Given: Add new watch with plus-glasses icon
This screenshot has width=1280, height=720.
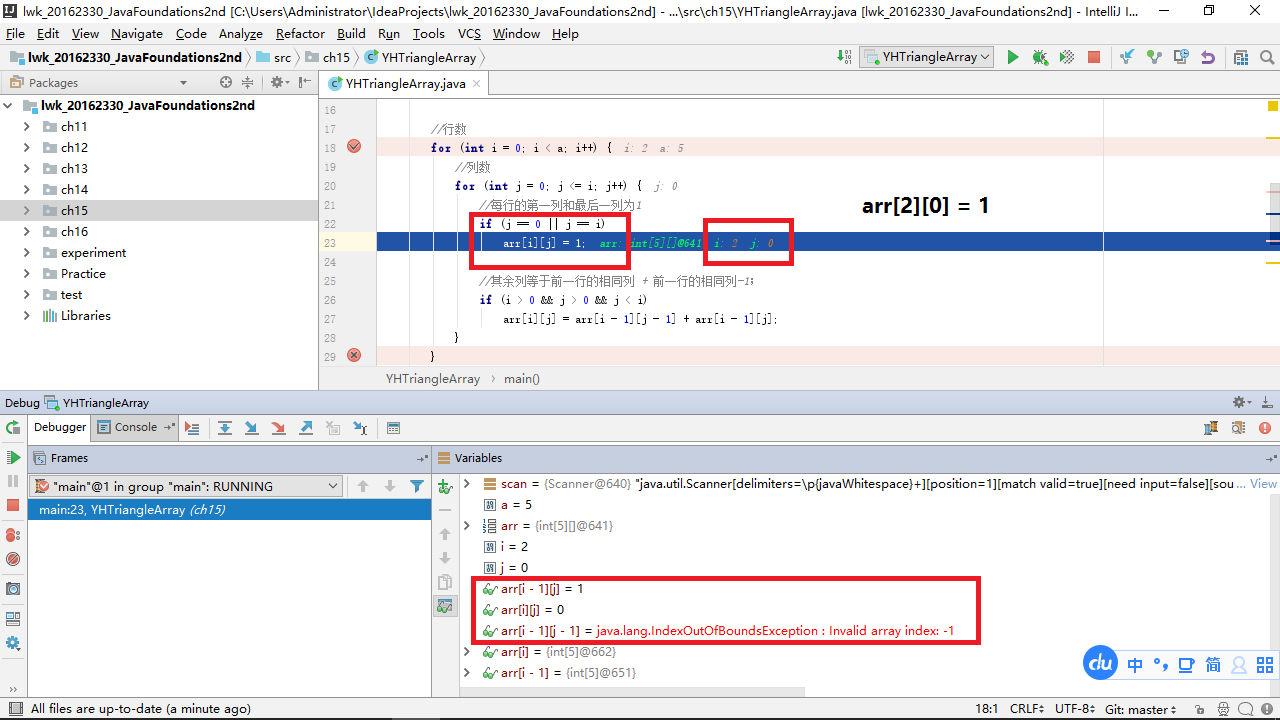Looking at the screenshot, I should pyautogui.click(x=445, y=486).
